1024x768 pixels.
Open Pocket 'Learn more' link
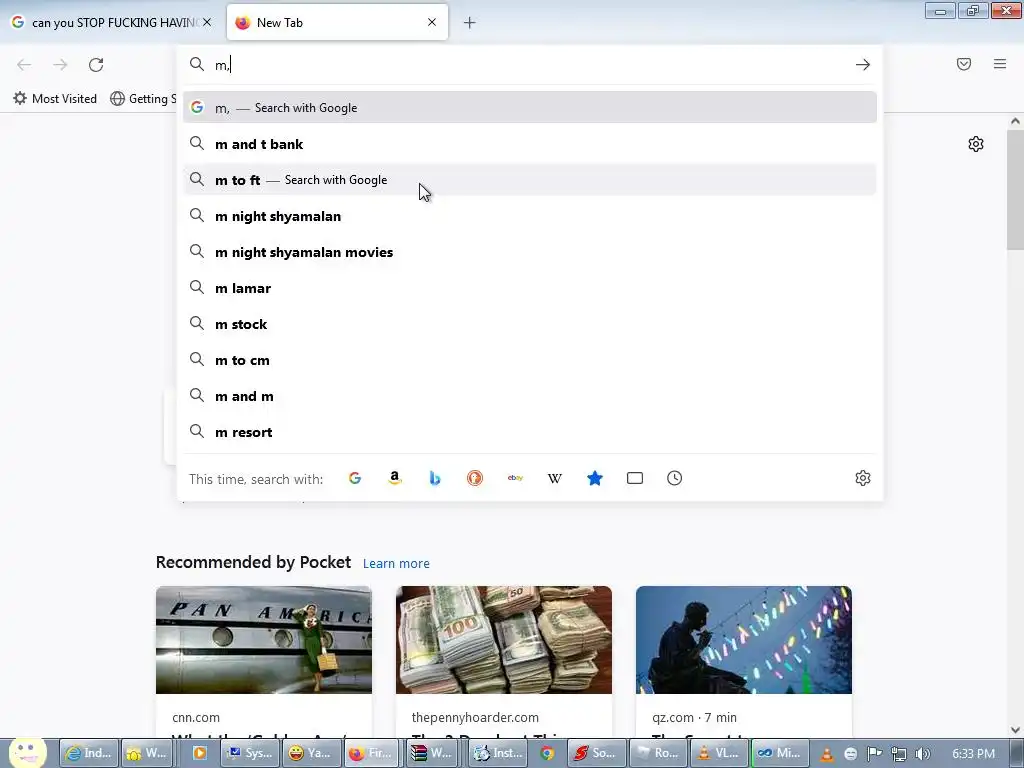396,563
